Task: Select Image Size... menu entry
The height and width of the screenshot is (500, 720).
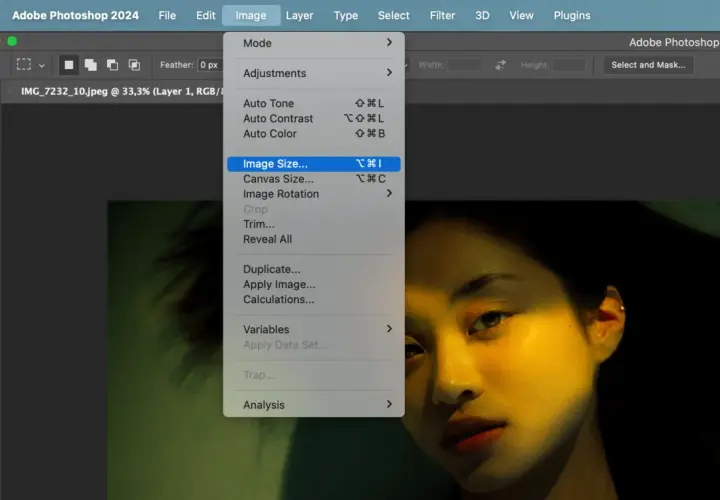Action: click(314, 164)
